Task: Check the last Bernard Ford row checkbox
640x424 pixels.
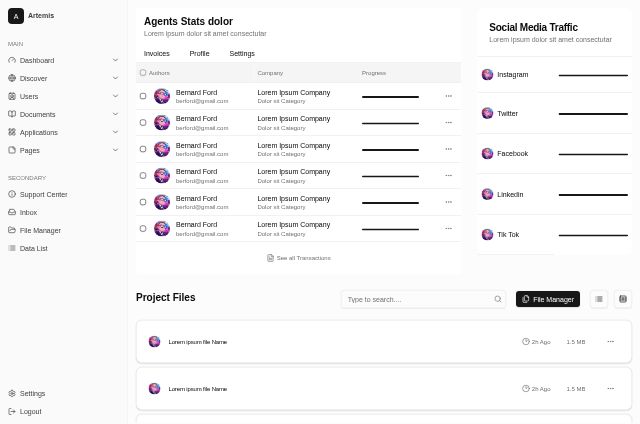Action: click(x=143, y=228)
